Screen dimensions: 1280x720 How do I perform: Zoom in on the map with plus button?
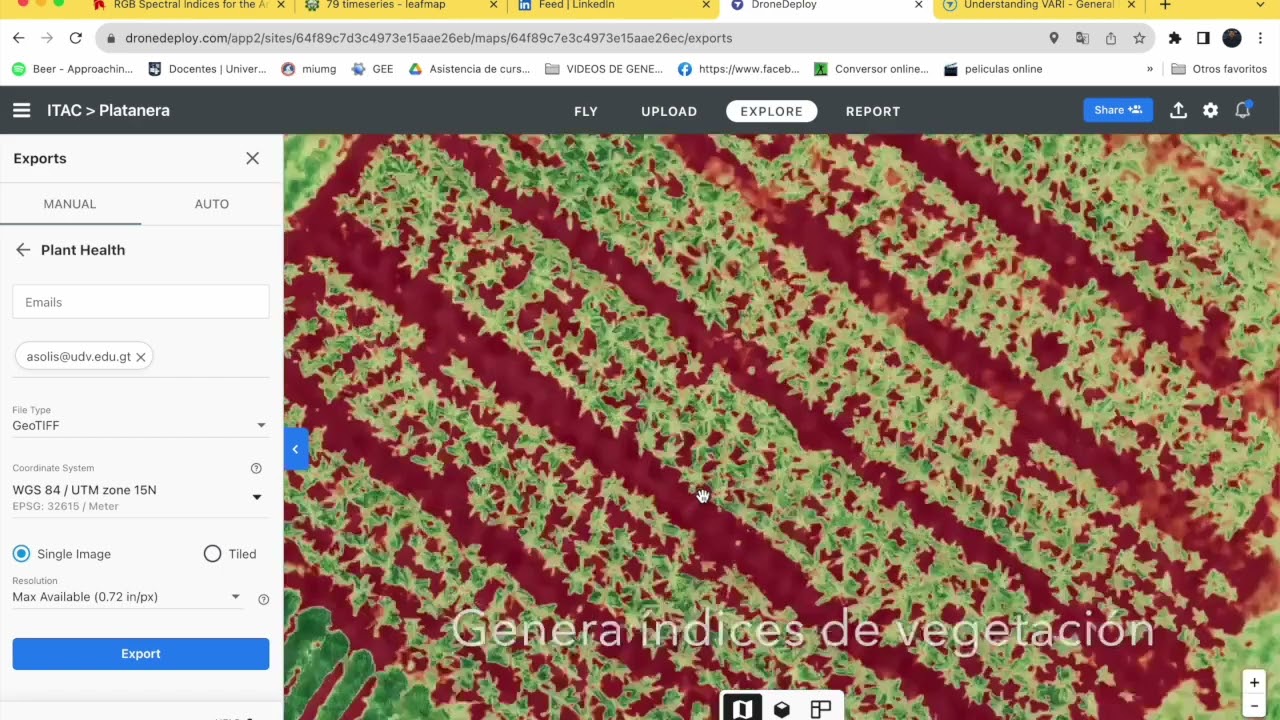tap(1254, 683)
